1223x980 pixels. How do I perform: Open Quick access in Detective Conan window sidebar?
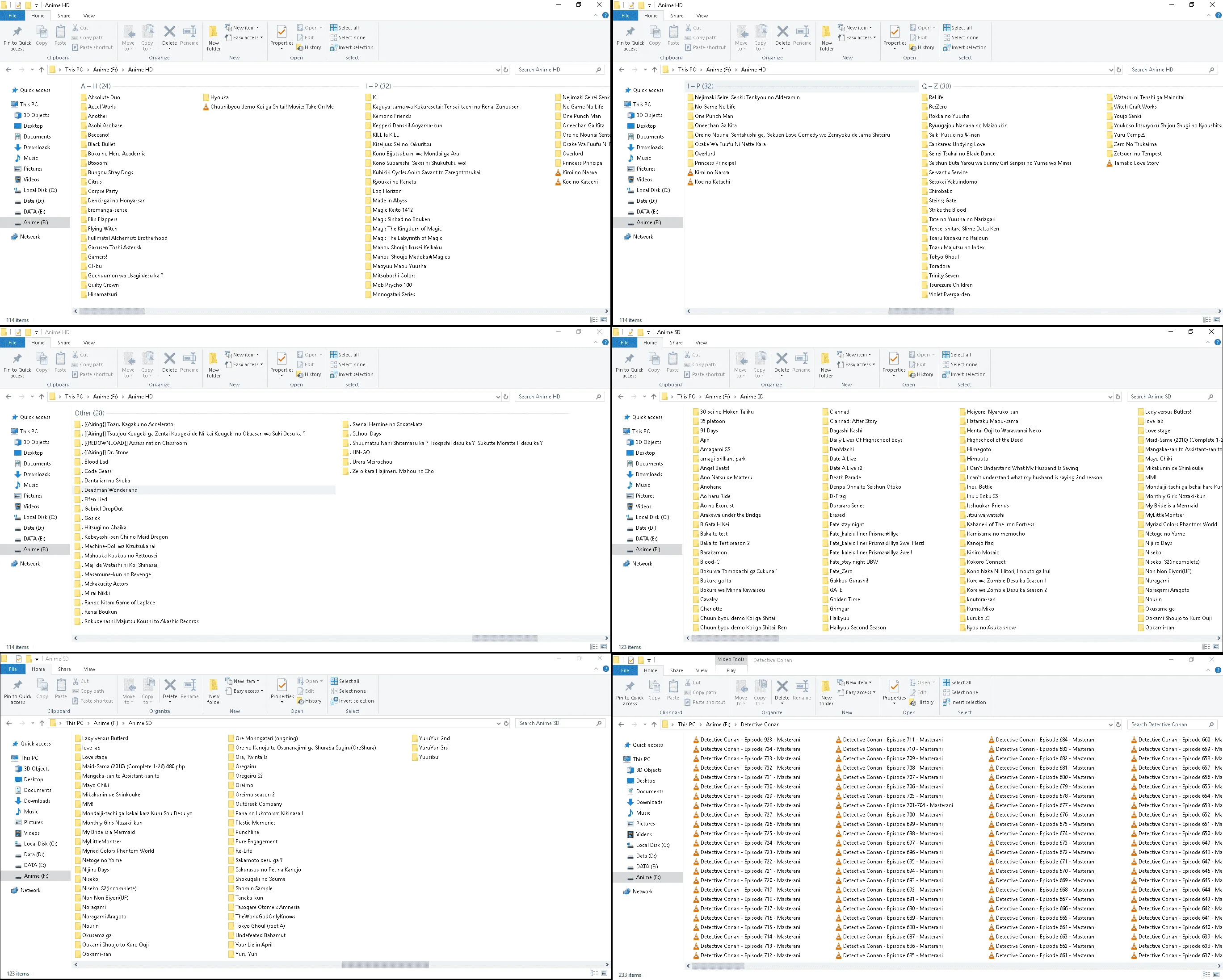(643, 745)
